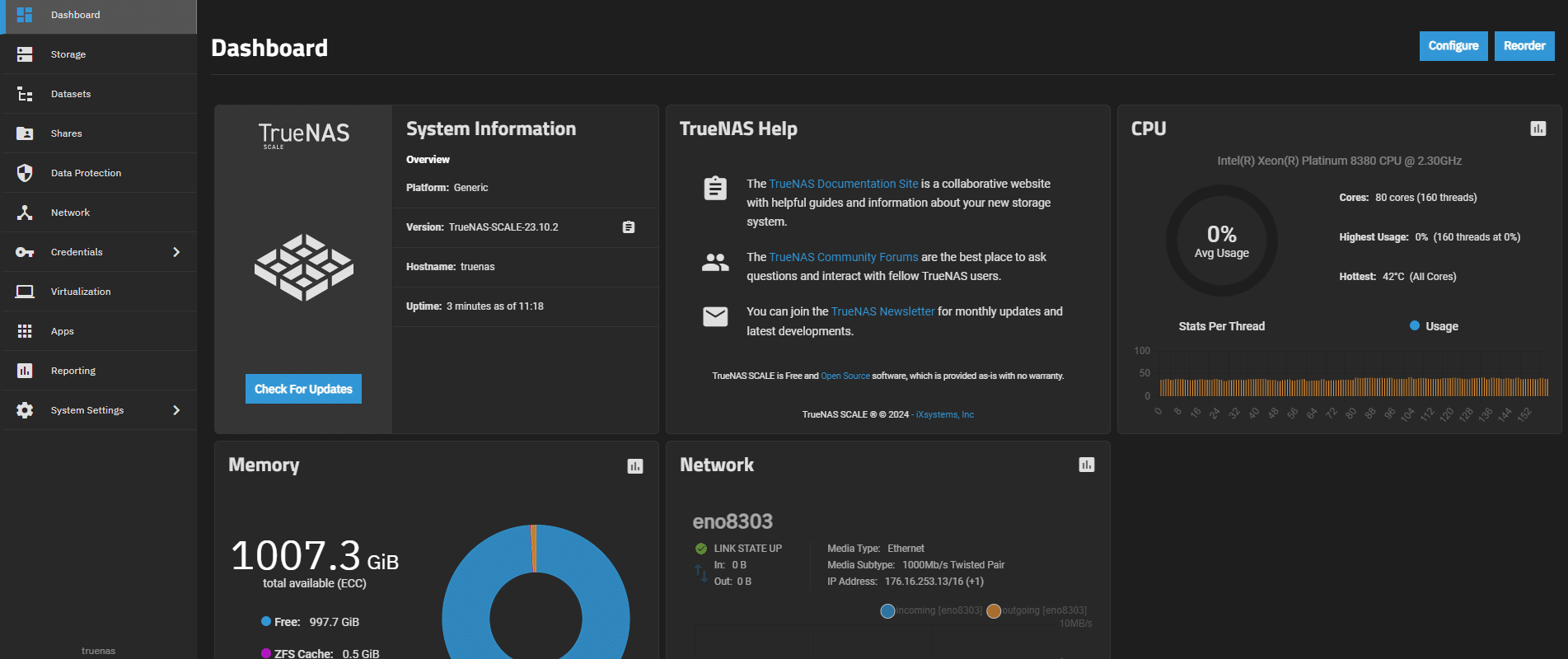Viewport: 1568px width, 659px height.
Task: Open the Virtualization menu item
Action: click(99, 292)
